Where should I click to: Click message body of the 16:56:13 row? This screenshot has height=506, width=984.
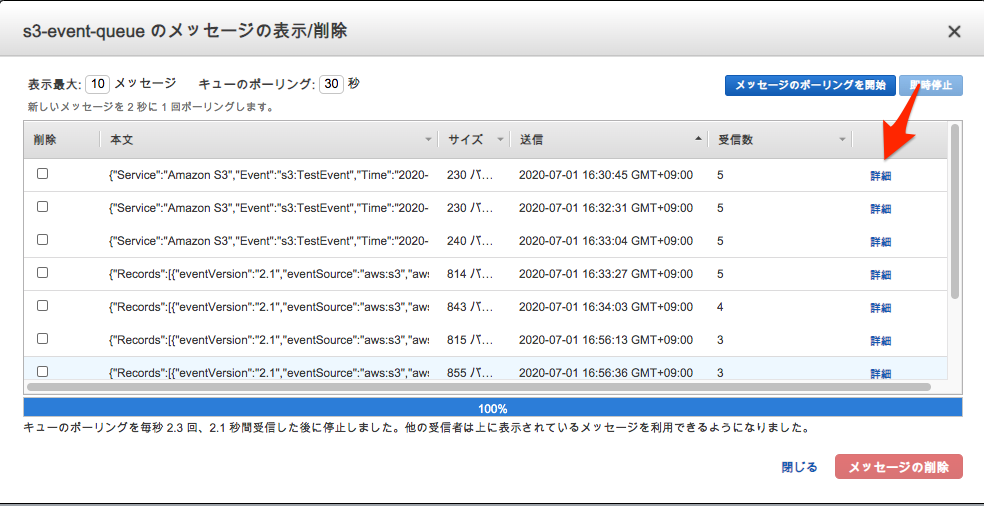(269, 340)
